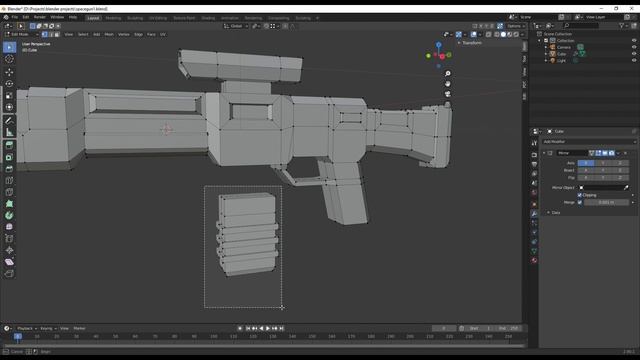
Task: Select the Select Box tool
Action: [9, 47]
